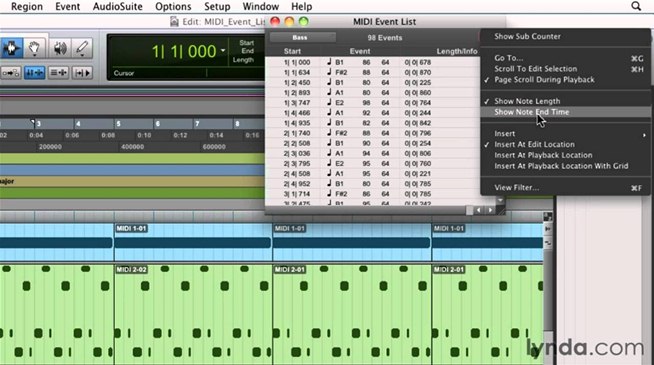The width and height of the screenshot is (654, 365).
Task: Click the edit selection Start field label
Action: (247, 43)
